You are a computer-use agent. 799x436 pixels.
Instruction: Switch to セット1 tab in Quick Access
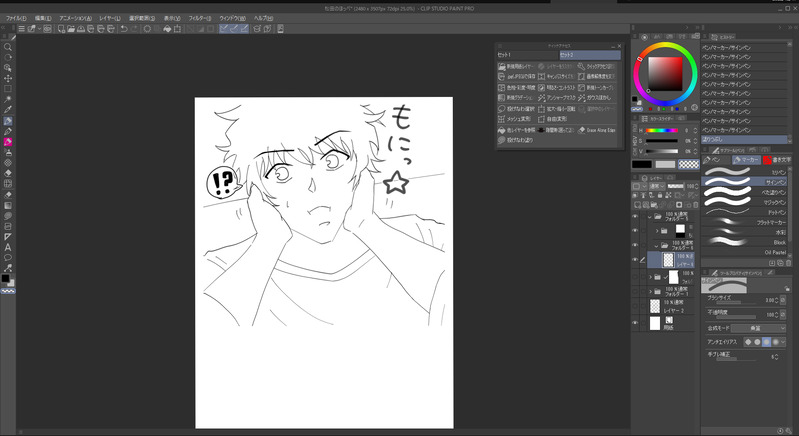(527, 55)
